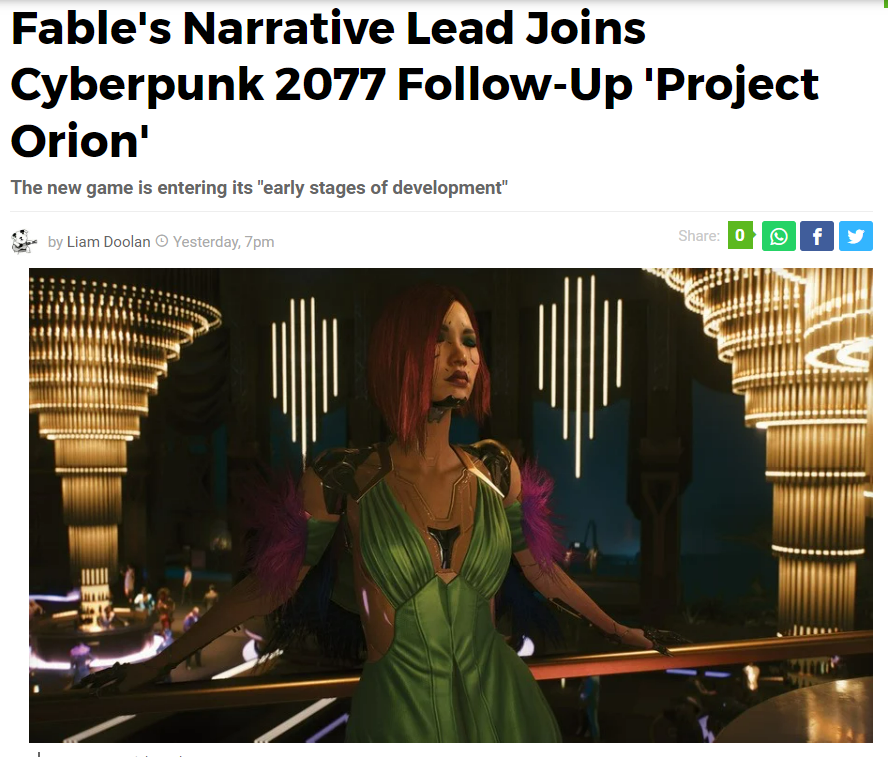Click the clock icon beside the timestamp
888x757 pixels.
pyautogui.click(x=162, y=241)
